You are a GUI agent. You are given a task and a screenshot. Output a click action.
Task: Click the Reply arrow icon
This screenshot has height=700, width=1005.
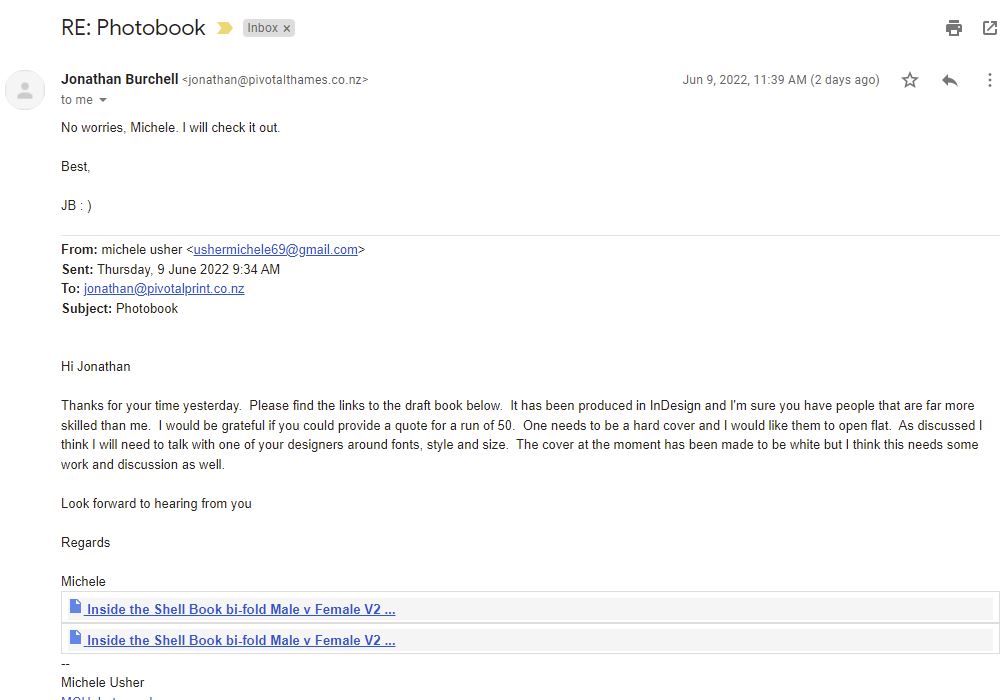950,80
